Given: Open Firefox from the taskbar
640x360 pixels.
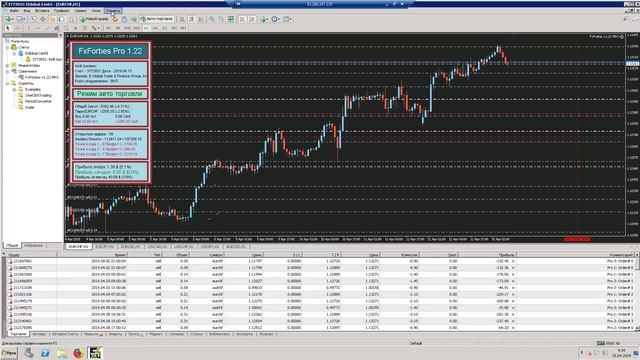Looking at the screenshot, I should [78, 353].
